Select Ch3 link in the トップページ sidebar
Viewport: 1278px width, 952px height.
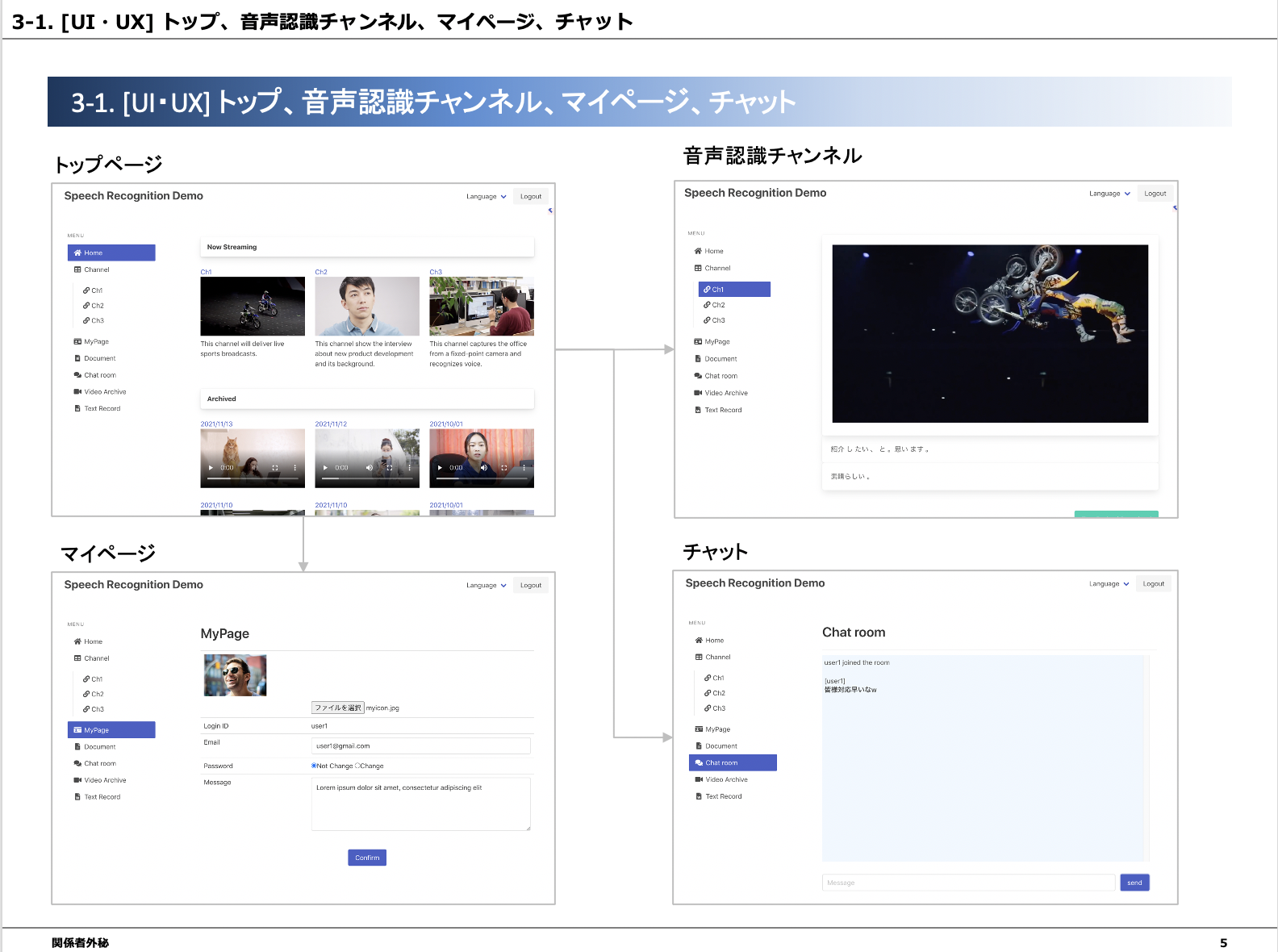coord(94,320)
